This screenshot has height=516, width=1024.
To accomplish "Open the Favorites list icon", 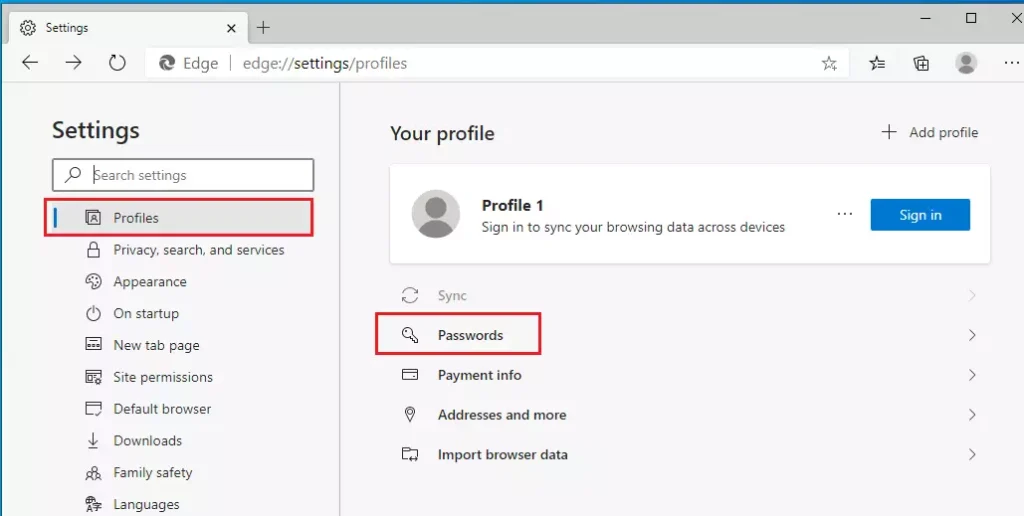I will click(x=877, y=63).
